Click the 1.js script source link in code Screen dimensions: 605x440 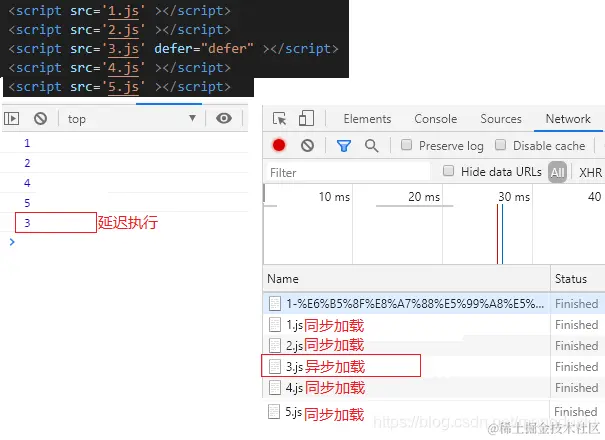(123, 11)
